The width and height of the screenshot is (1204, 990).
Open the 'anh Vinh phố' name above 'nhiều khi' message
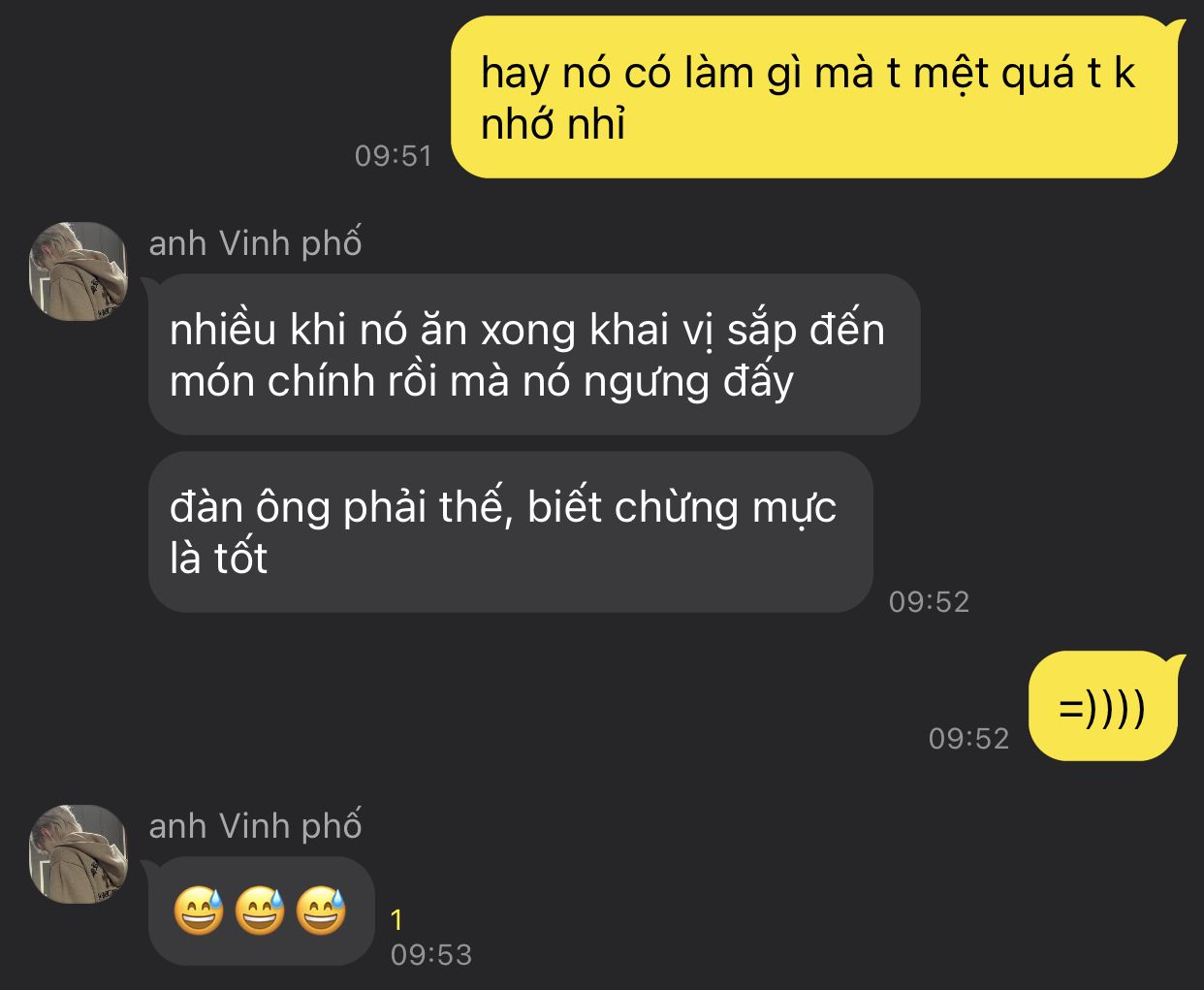tap(255, 242)
